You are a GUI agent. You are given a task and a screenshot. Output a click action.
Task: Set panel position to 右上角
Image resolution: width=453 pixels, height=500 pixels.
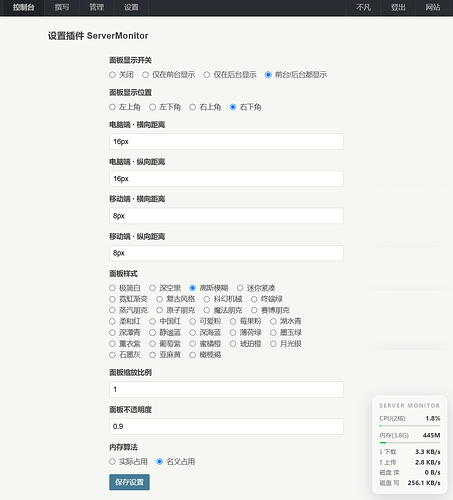[x=192, y=107]
